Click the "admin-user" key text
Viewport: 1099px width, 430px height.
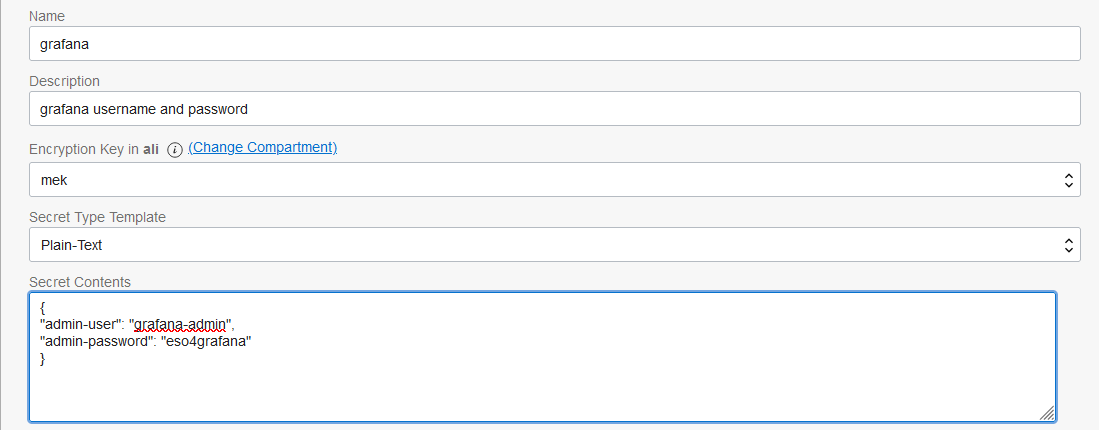(81, 324)
